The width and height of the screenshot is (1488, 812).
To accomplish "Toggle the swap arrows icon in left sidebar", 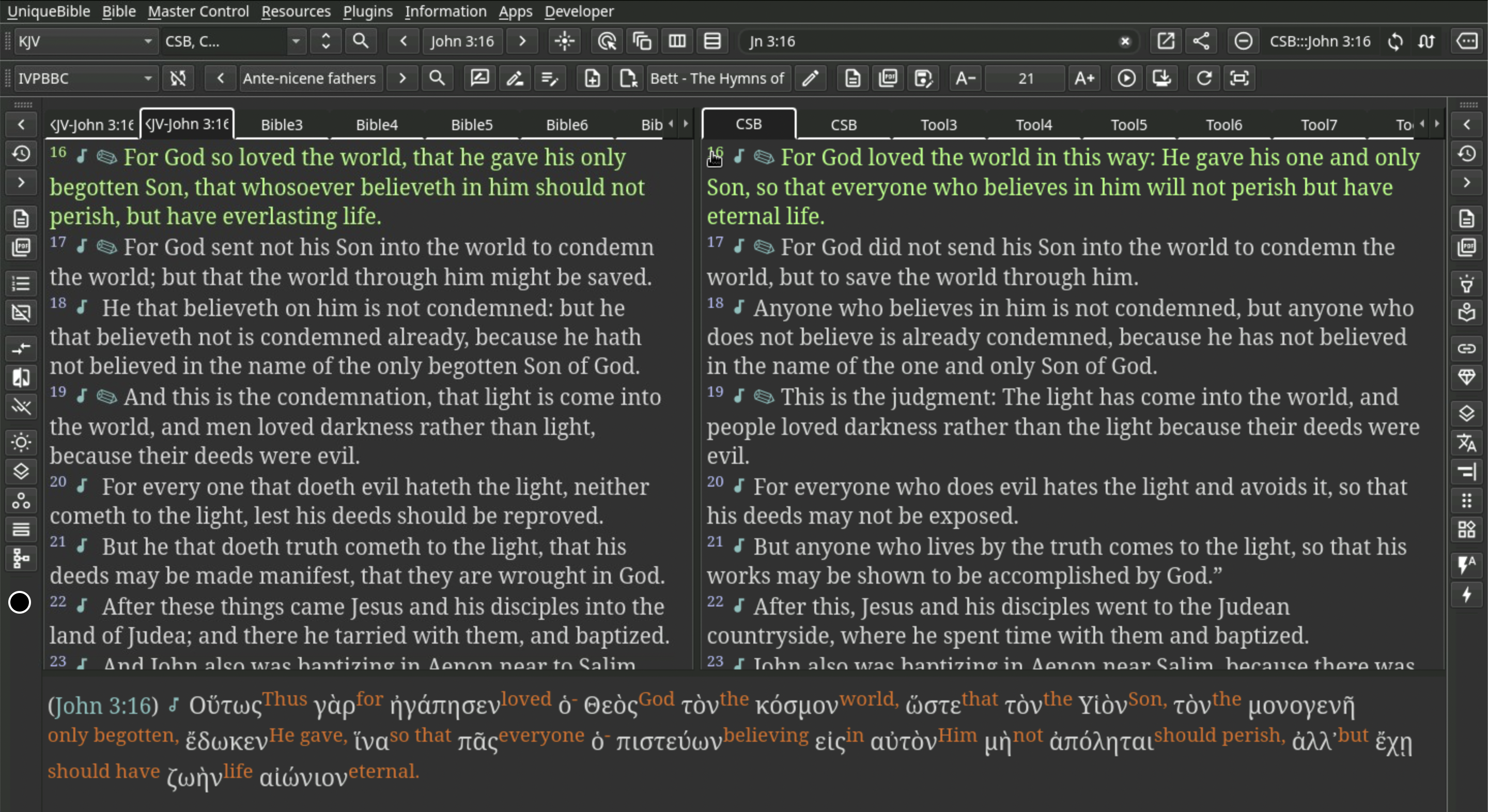I will click(x=21, y=348).
